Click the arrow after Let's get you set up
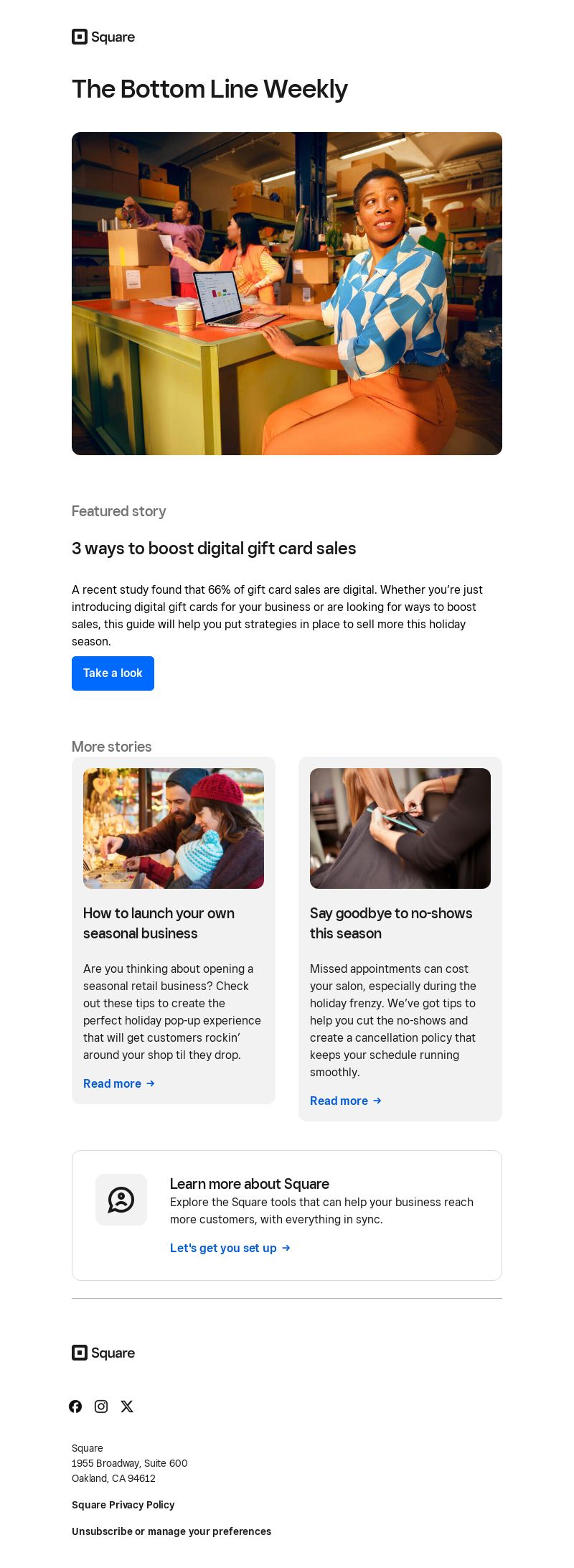The width and height of the screenshot is (574, 1568). point(286,1248)
